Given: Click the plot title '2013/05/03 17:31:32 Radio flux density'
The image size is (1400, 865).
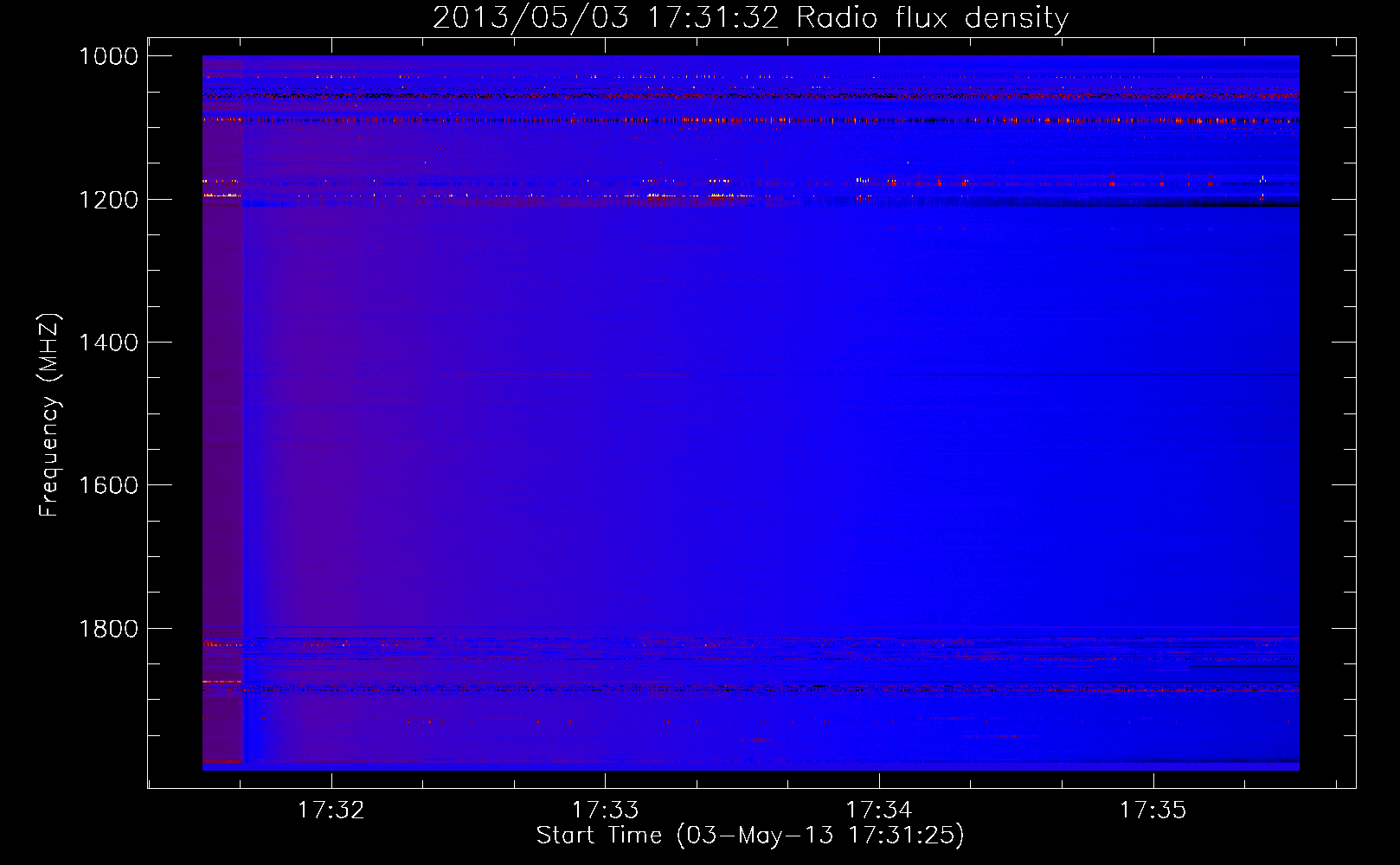Looking at the screenshot, I should coord(750,17).
